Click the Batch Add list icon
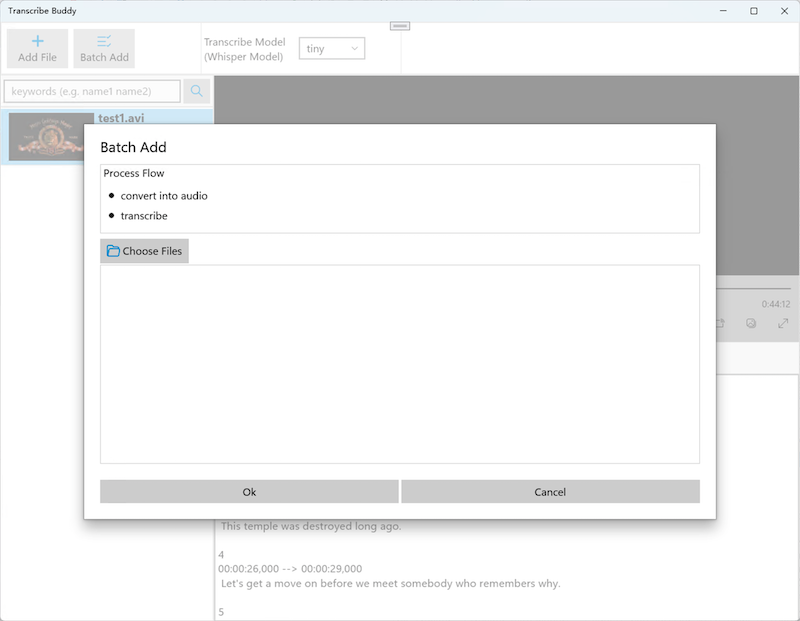Viewport: 800px width, 621px height. tap(104, 41)
